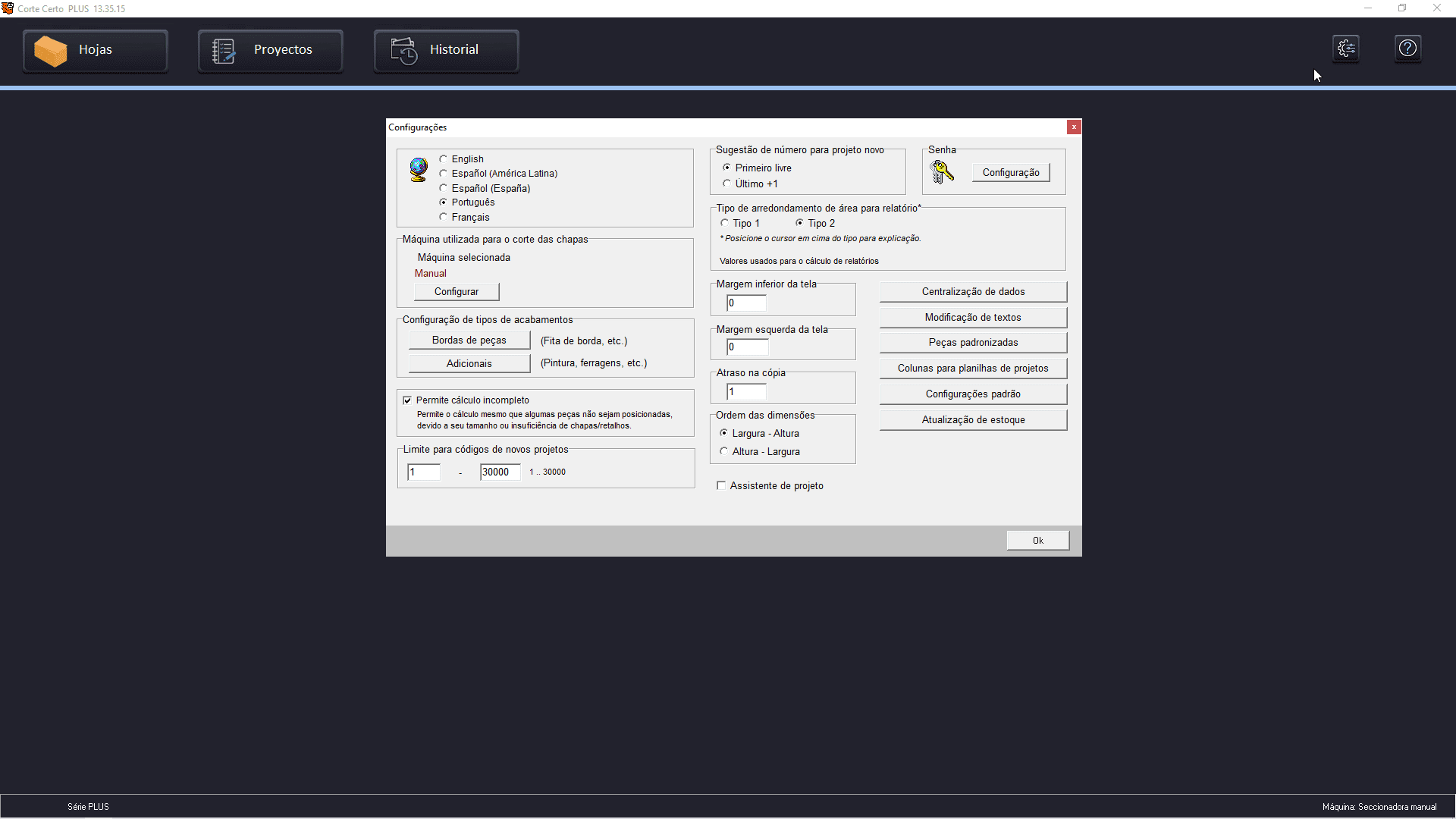Click the Bordas de peças button

click(469, 340)
